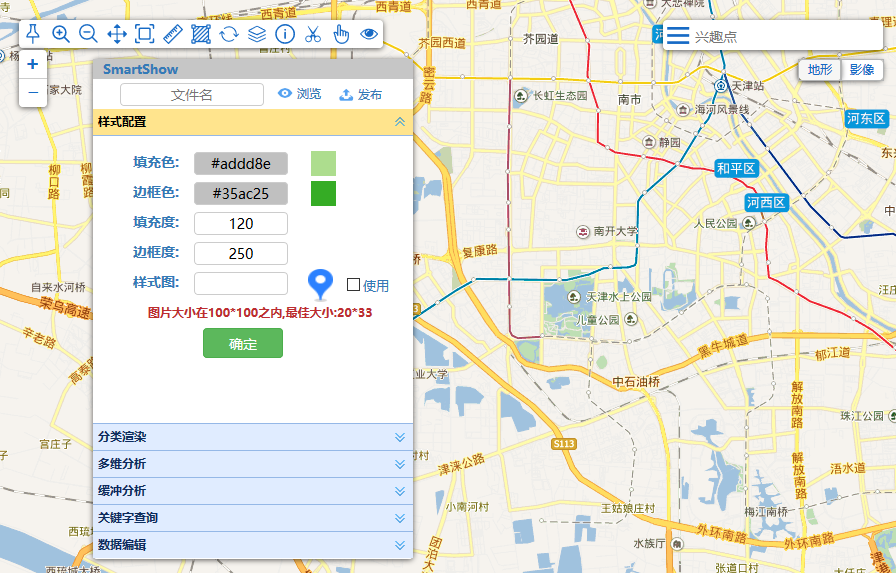Click the 河东区 district label
Viewport: 896px width, 573px height.
click(x=866, y=118)
